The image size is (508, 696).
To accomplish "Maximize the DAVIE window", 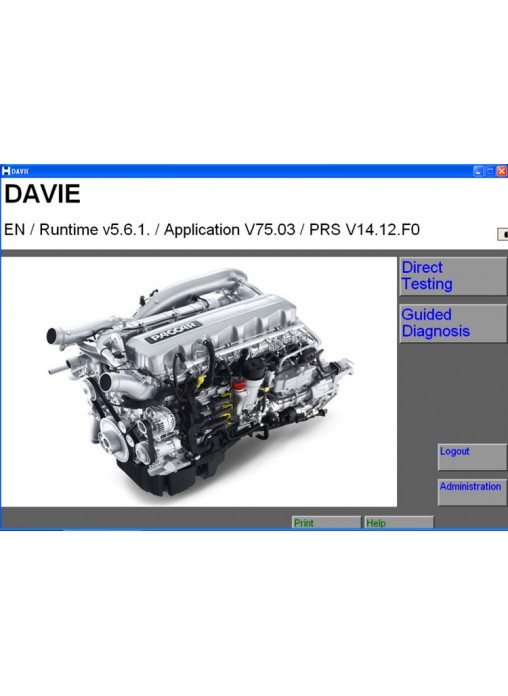I will pos(490,171).
